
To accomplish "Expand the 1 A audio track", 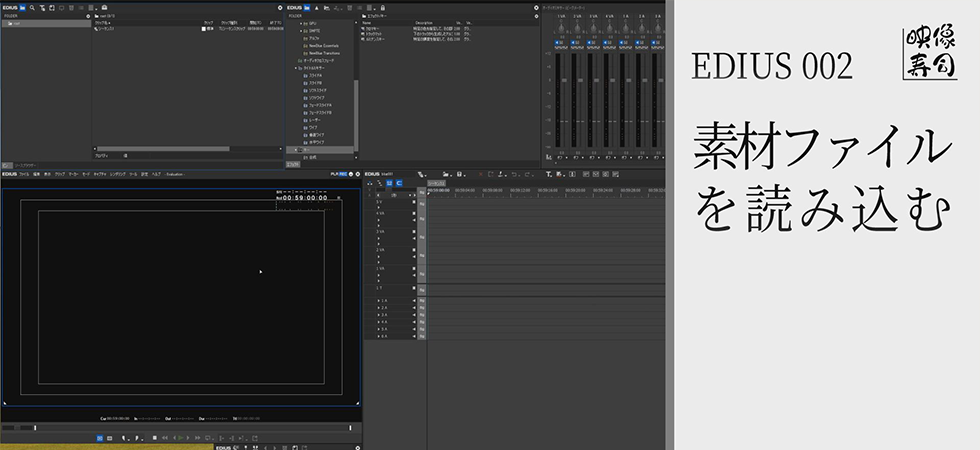I will 379,301.
